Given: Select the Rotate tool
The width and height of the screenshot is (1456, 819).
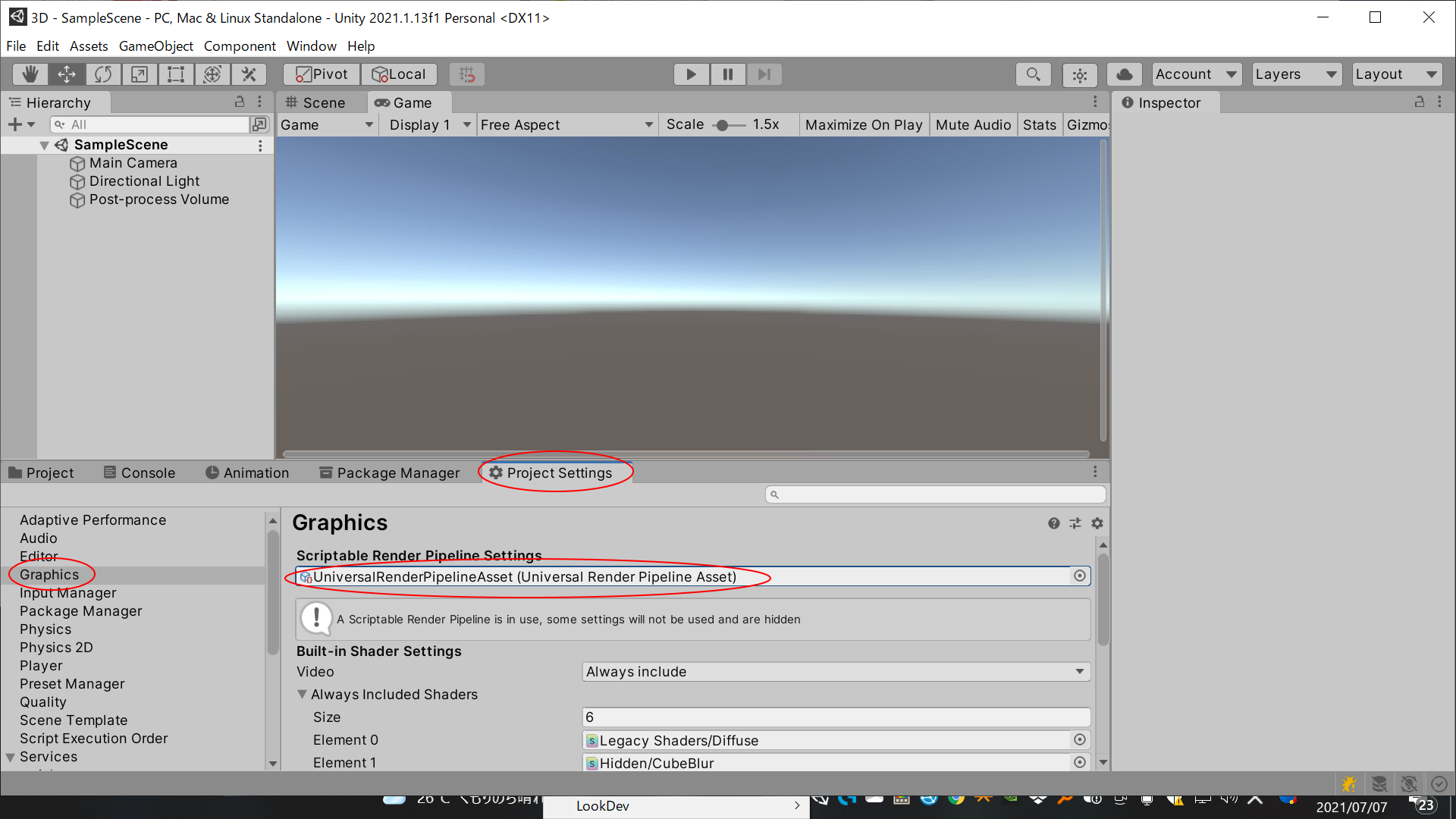Looking at the screenshot, I should coord(103,74).
